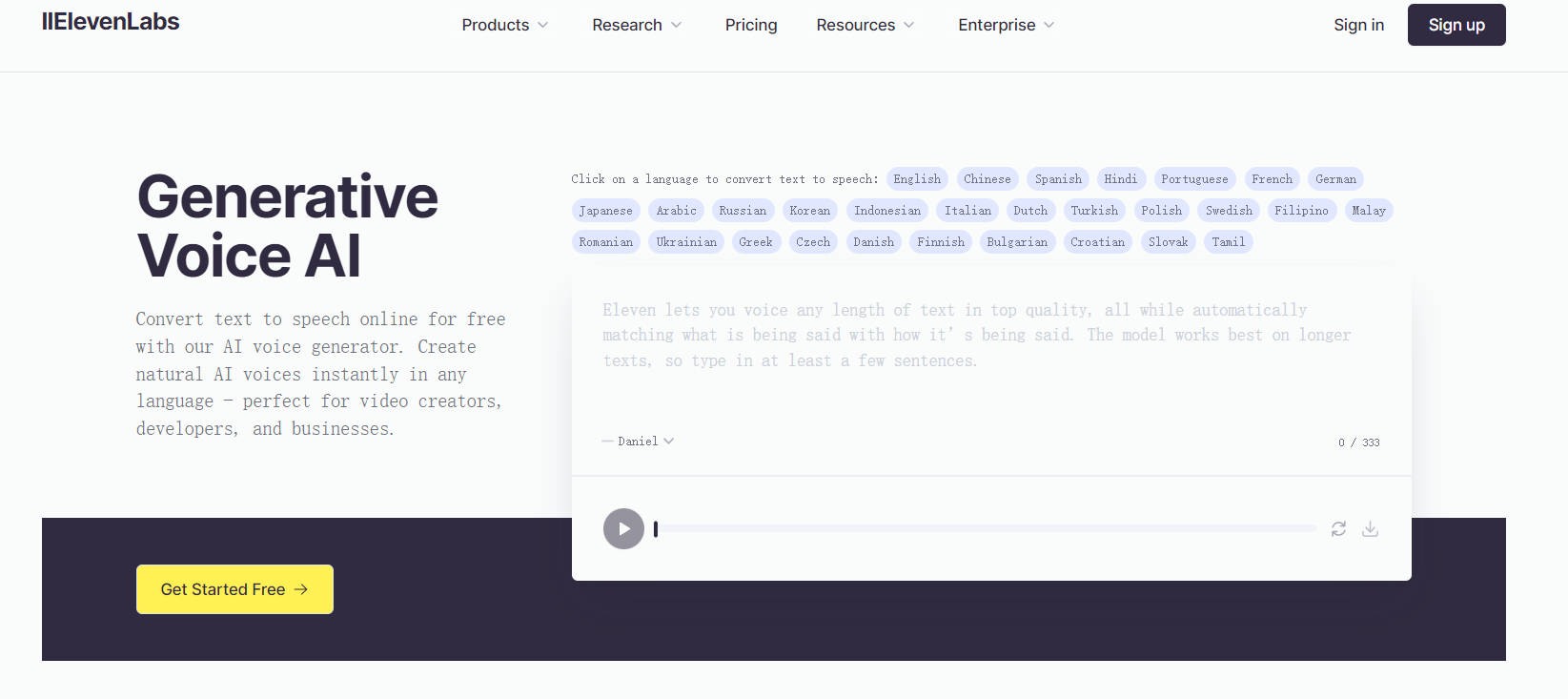Click the download audio icon

tap(1370, 528)
